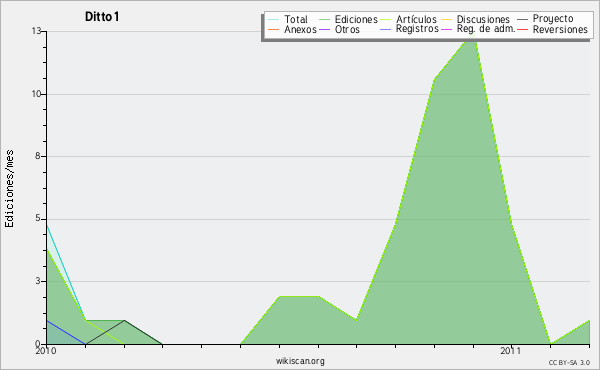600x370 pixels.
Task: Click the Discusiones legend label
Action: [x=483, y=19]
